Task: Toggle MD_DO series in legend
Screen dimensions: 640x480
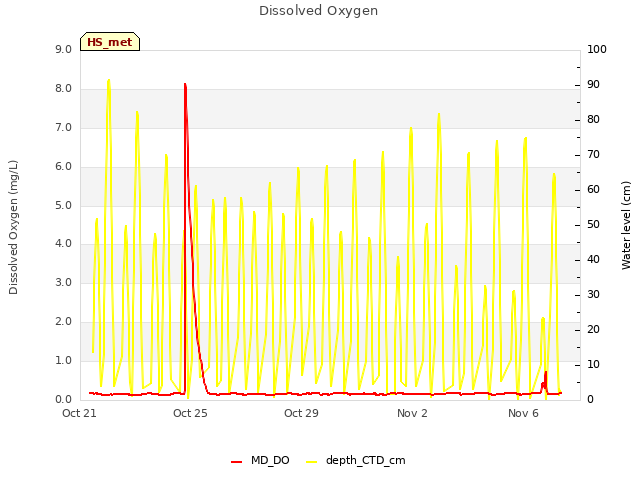Action: (x=270, y=460)
